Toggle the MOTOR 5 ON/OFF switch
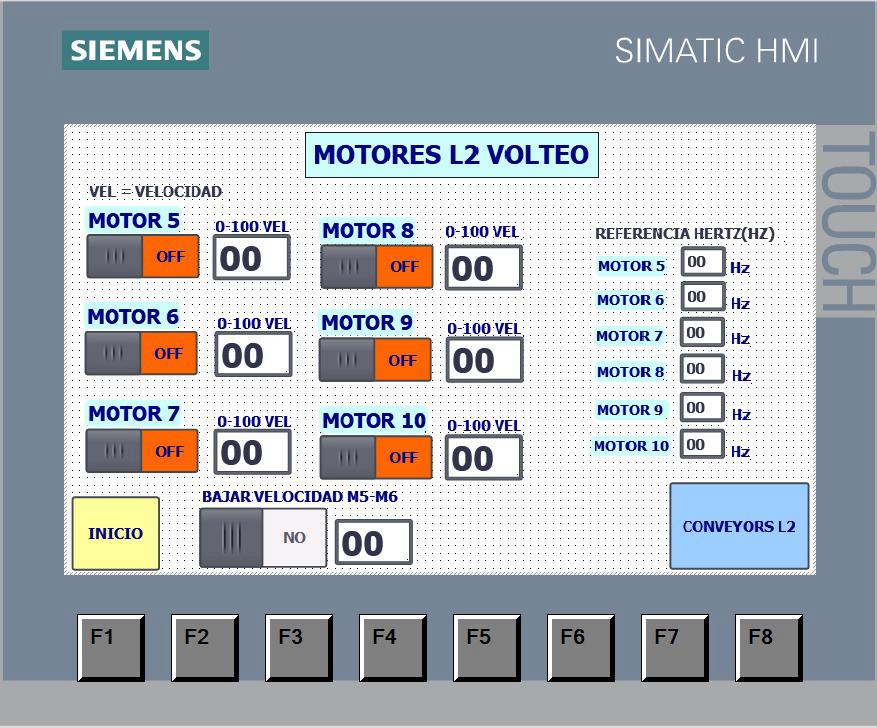 140,256
